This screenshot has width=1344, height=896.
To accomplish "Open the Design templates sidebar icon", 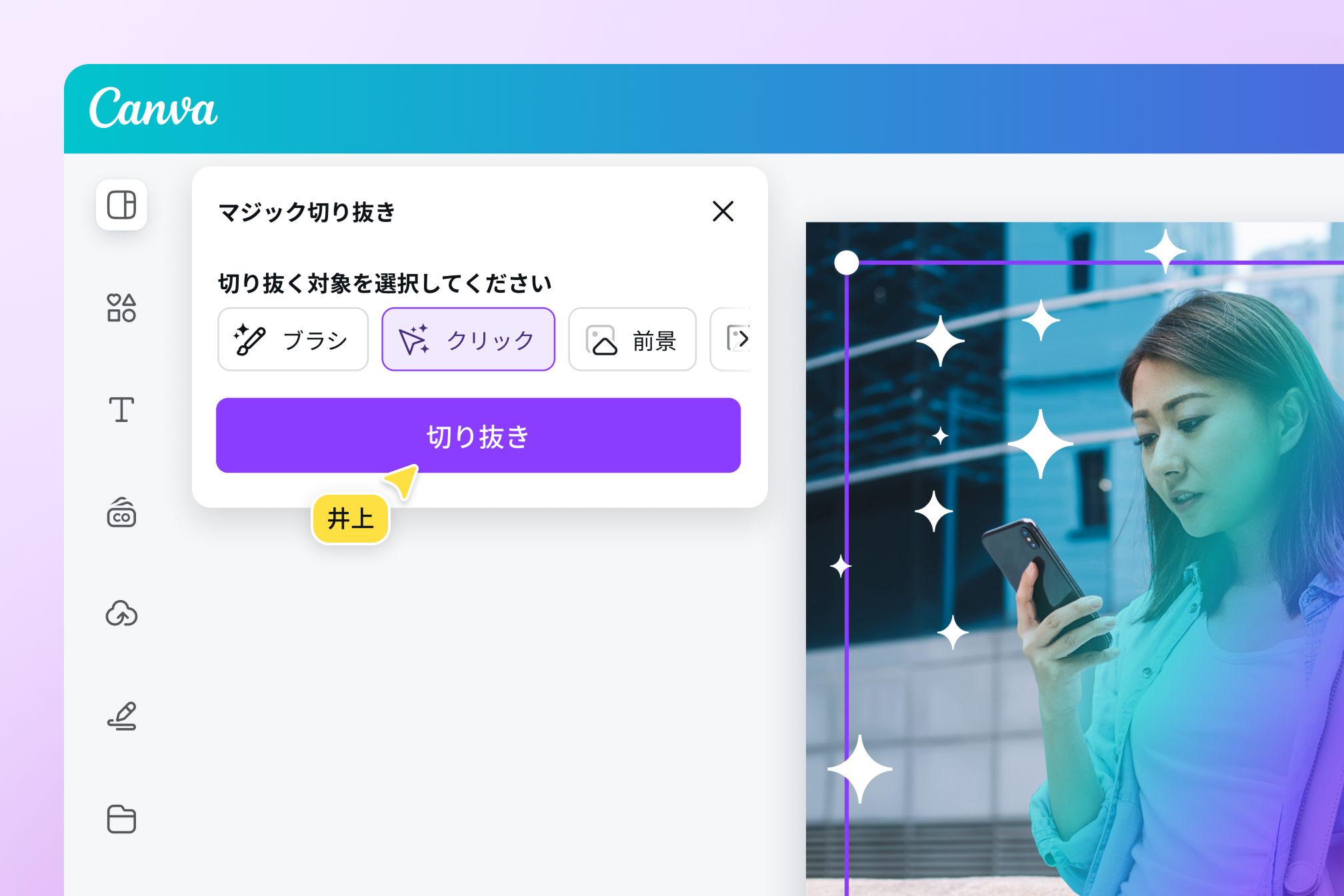I will pyautogui.click(x=121, y=205).
